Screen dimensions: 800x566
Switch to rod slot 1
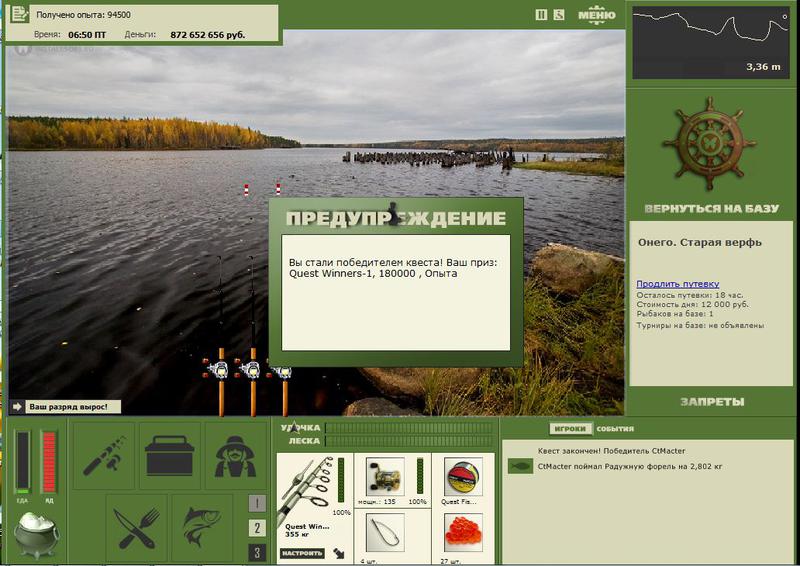click(x=257, y=504)
